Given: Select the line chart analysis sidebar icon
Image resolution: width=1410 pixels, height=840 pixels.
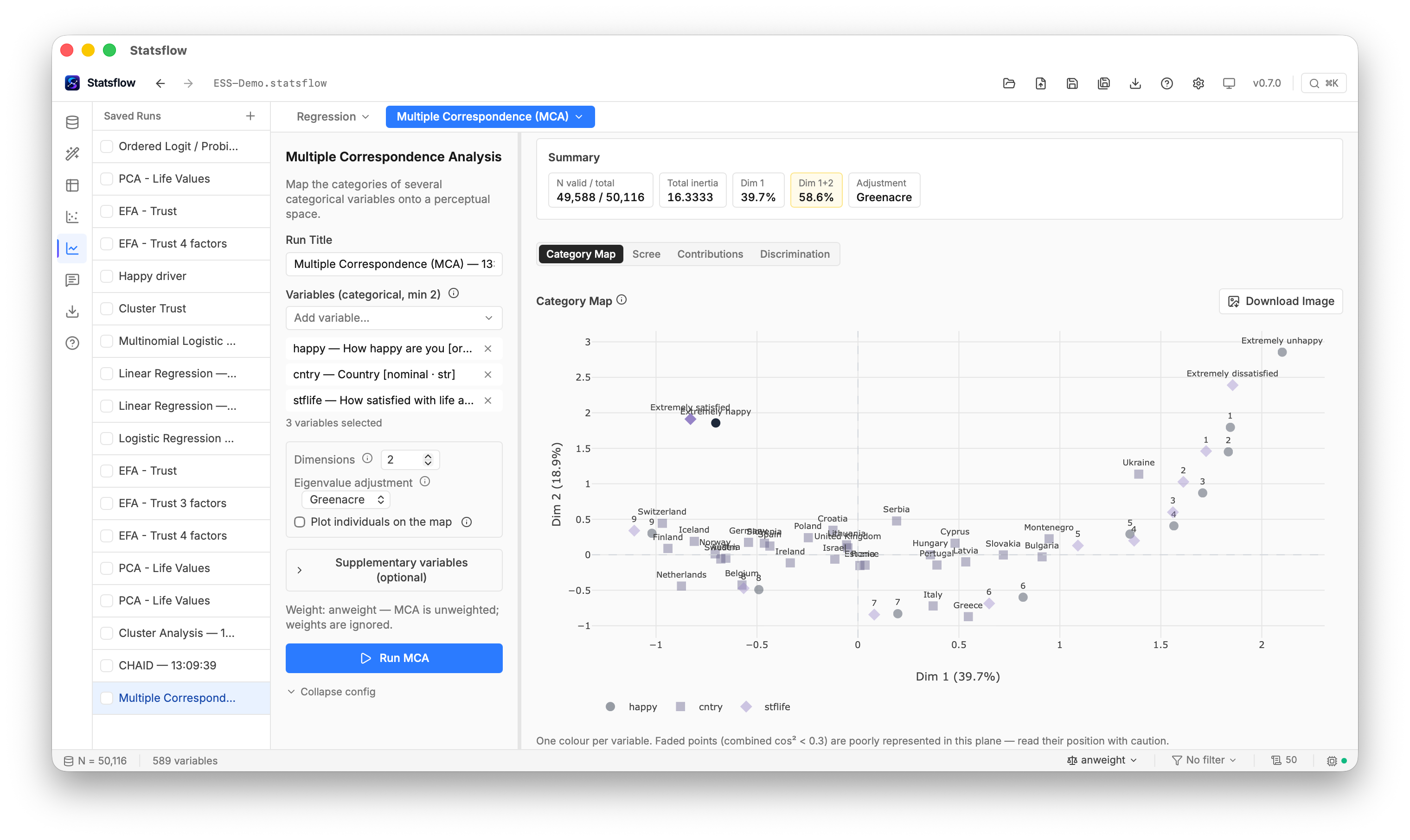Looking at the screenshot, I should (72, 248).
